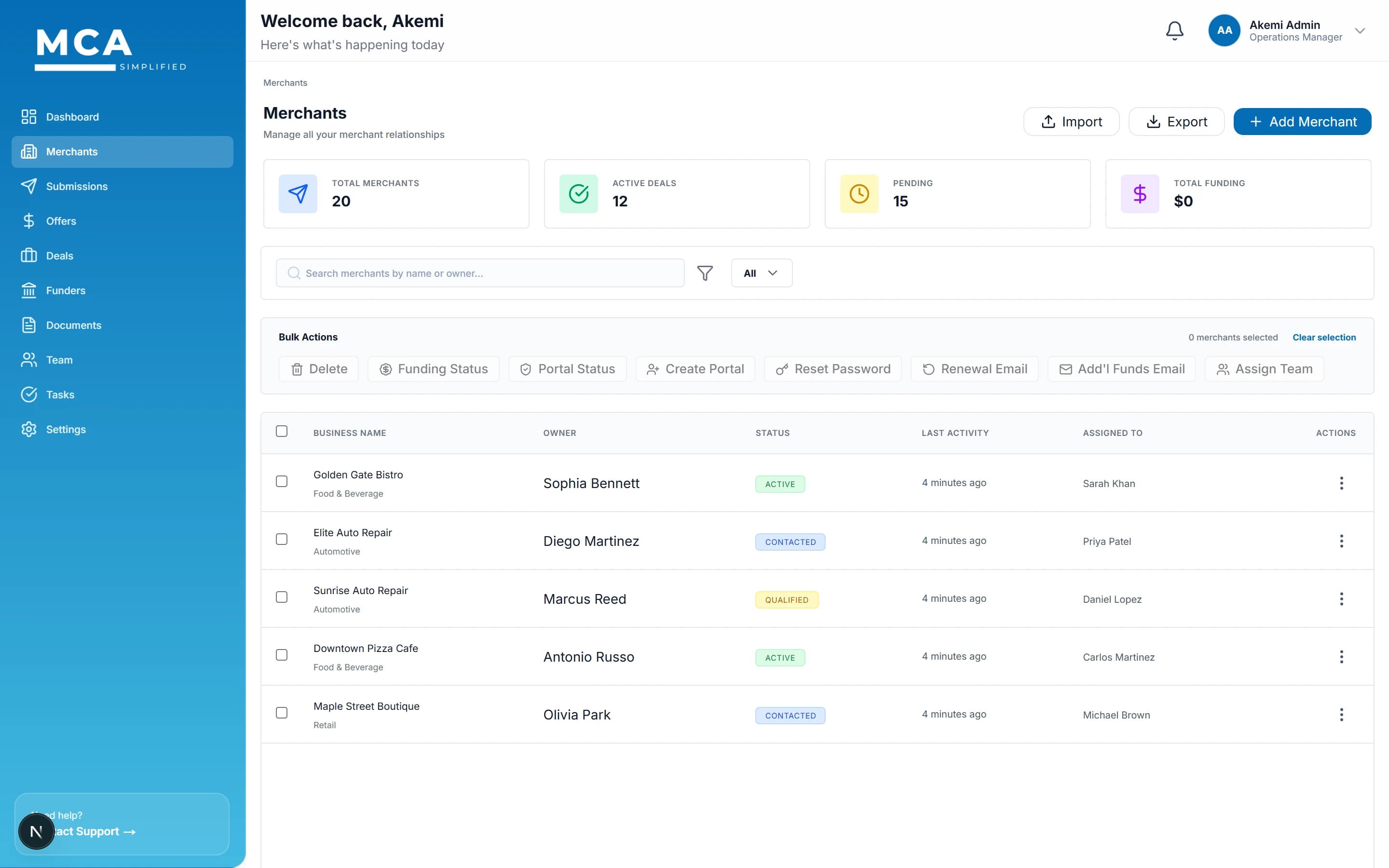Click Clear selection link

[x=1324, y=338]
